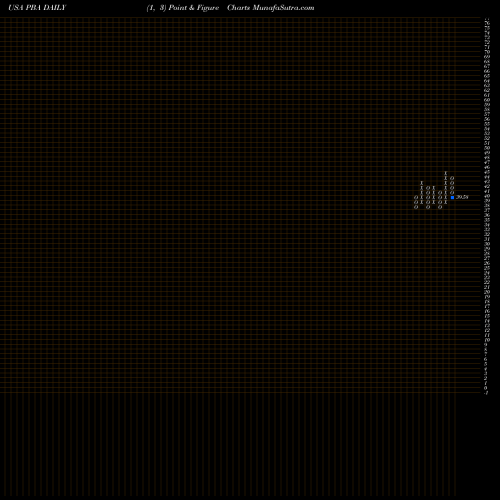Click the 'USA PBA DAILY' chart title
Screen dimensions: 500x500
37,8
